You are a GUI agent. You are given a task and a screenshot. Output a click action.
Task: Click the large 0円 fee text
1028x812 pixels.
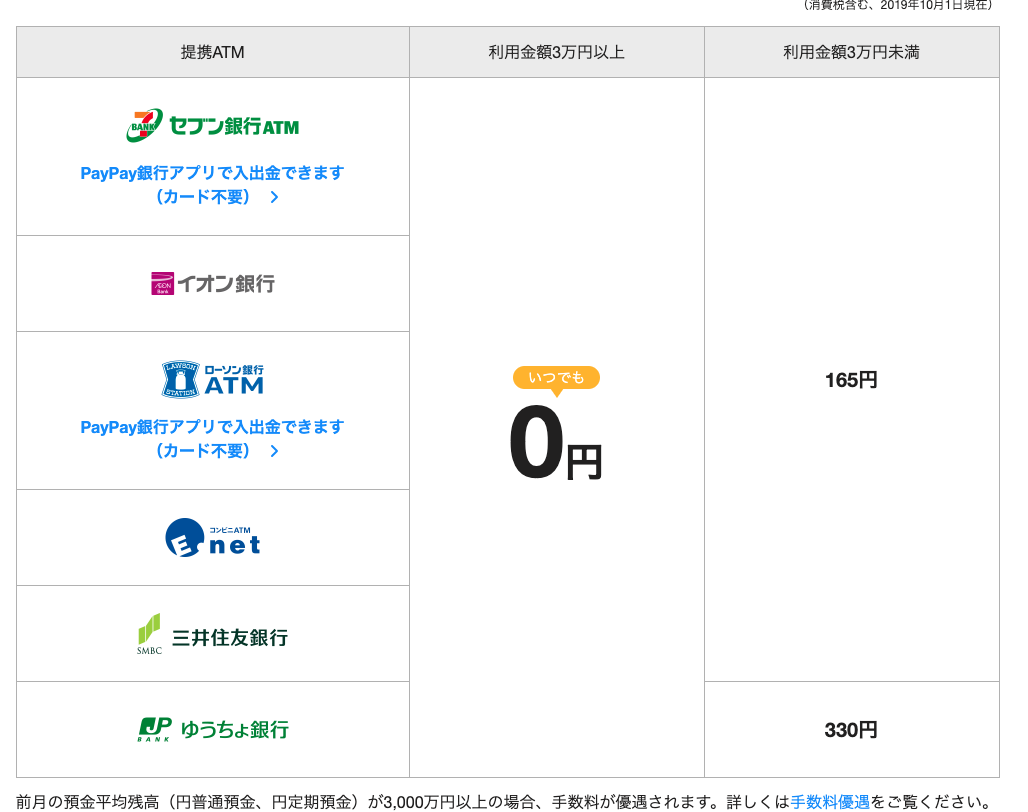[x=555, y=442]
